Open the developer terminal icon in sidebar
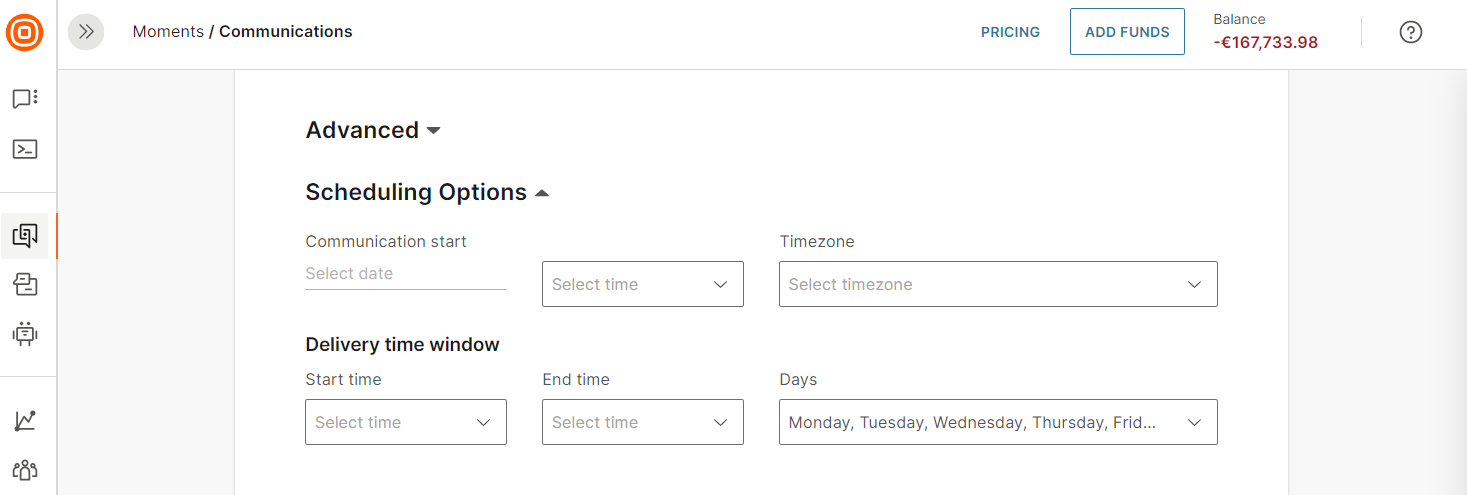 click(25, 149)
